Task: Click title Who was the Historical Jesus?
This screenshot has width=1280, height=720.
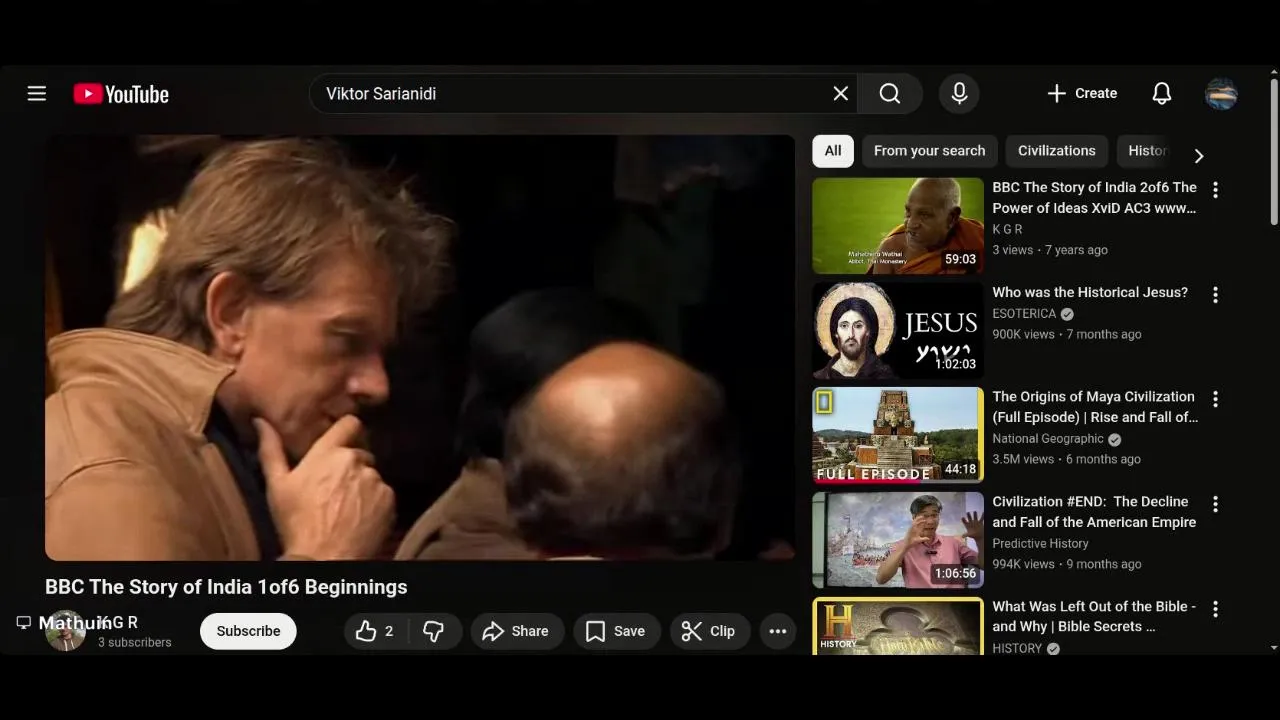Action: click(x=1090, y=292)
